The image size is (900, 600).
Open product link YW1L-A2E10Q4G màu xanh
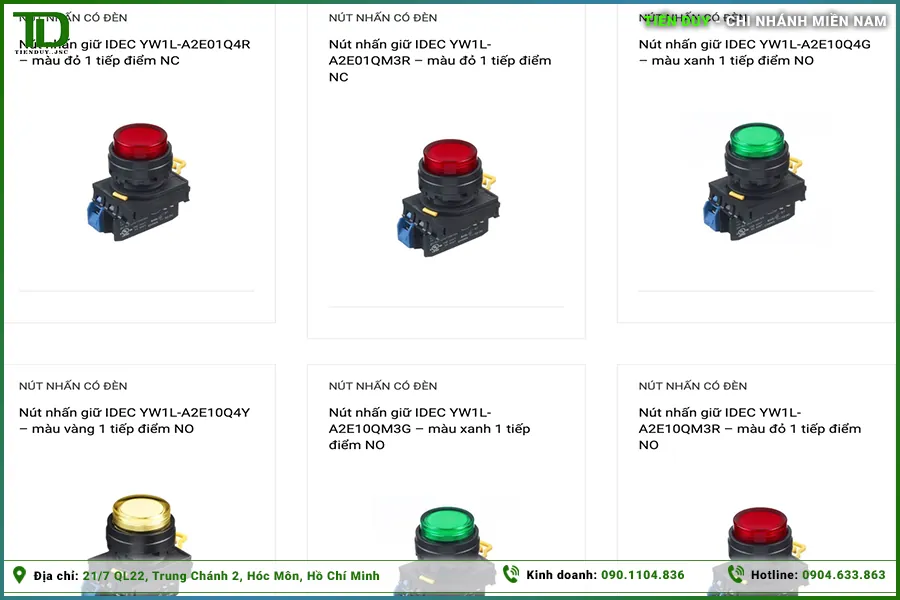click(x=754, y=52)
